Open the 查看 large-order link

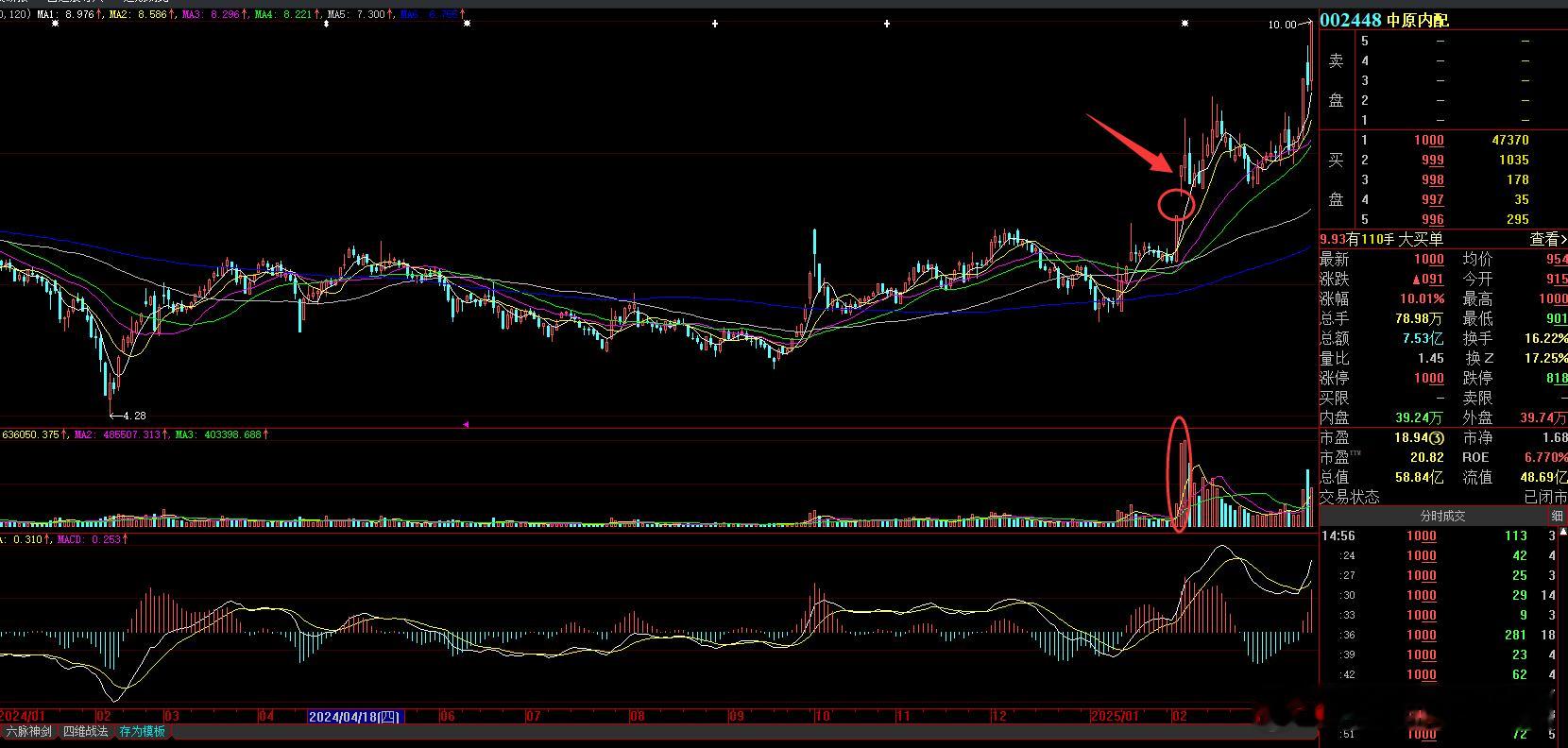[x=1547, y=240]
